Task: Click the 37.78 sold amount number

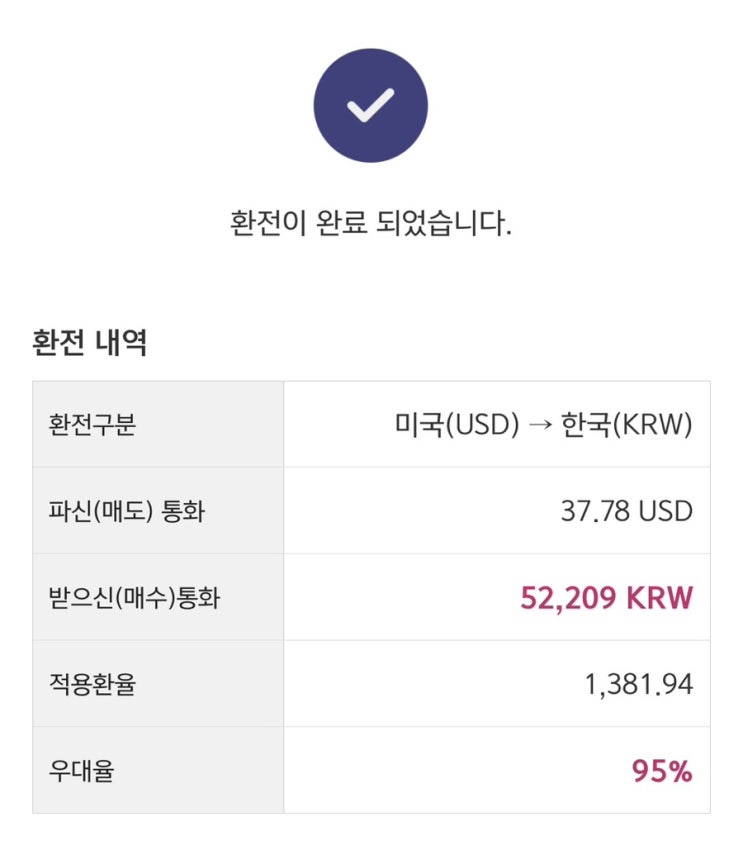Action: click(x=594, y=511)
